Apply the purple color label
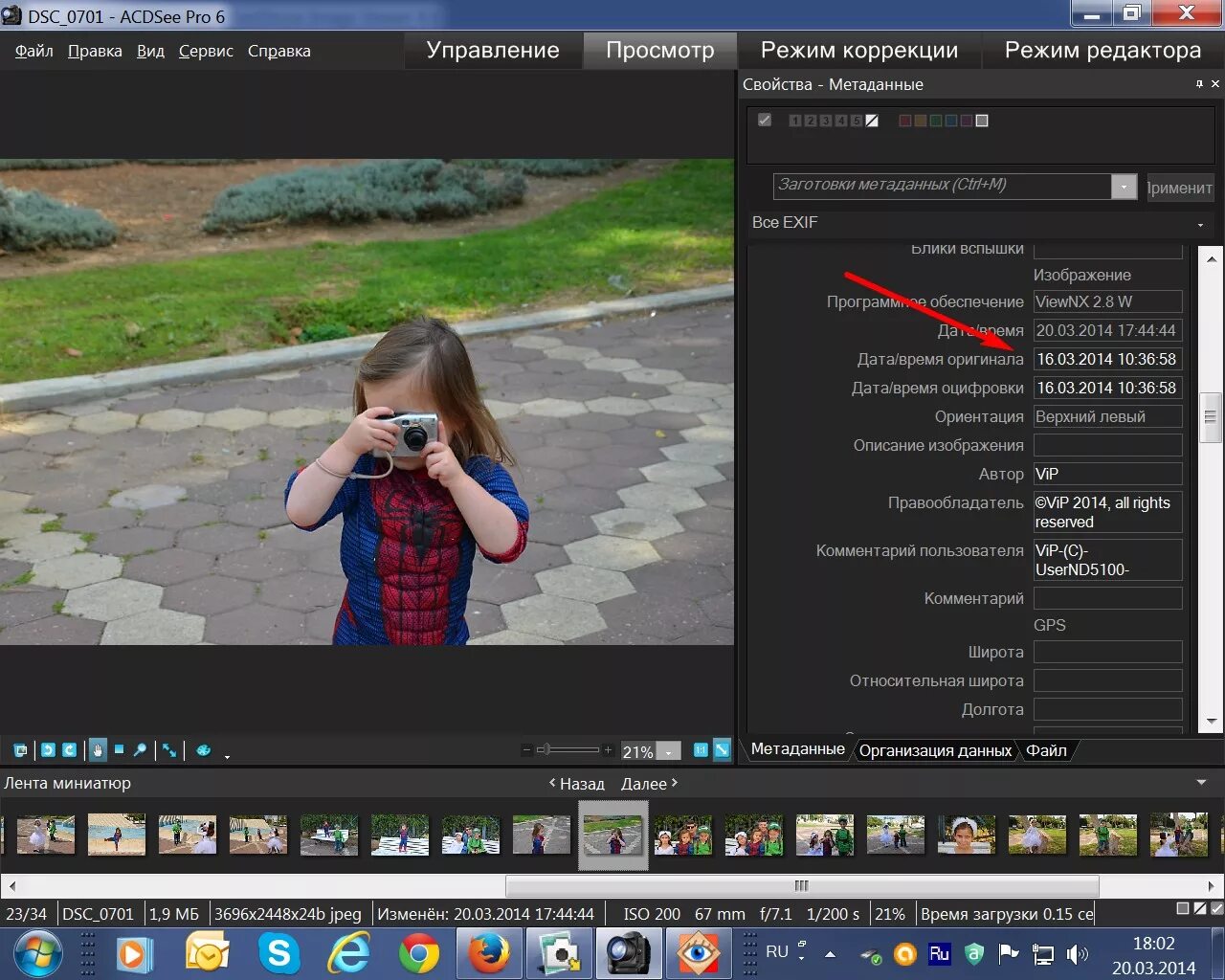 coord(966,121)
